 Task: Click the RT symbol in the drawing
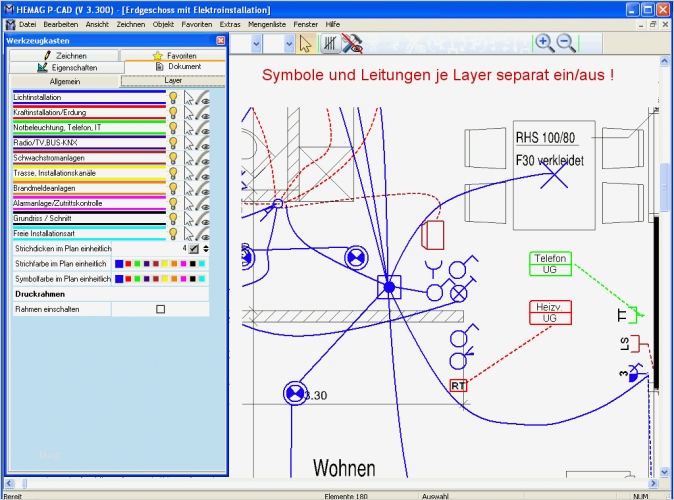click(458, 386)
